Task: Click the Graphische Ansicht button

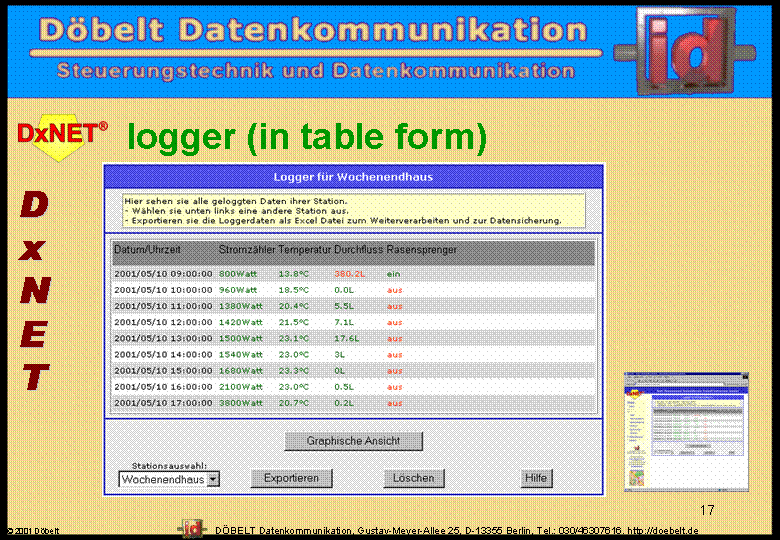Action: click(353, 441)
